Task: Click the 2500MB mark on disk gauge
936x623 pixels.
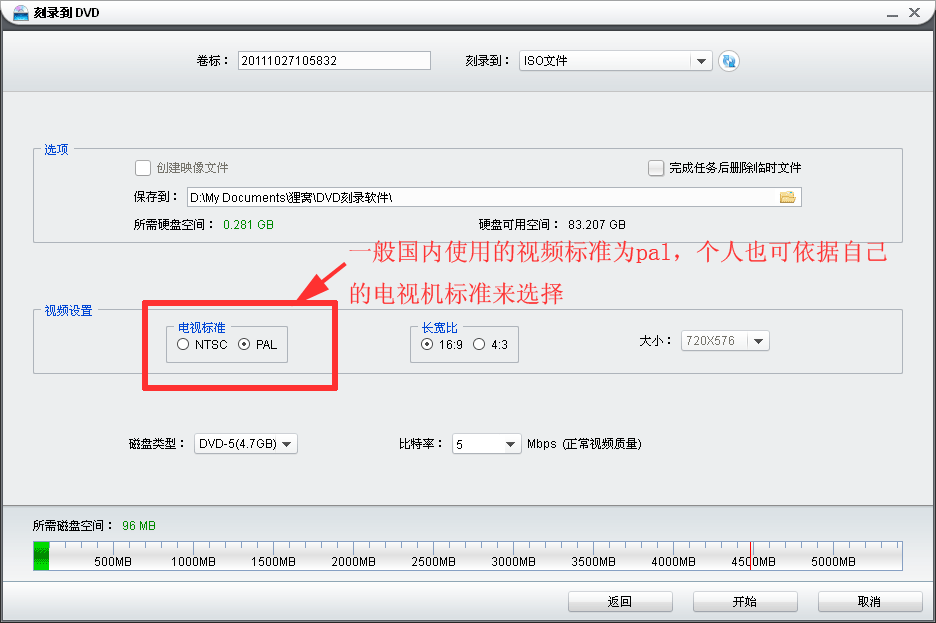Action: pos(433,562)
